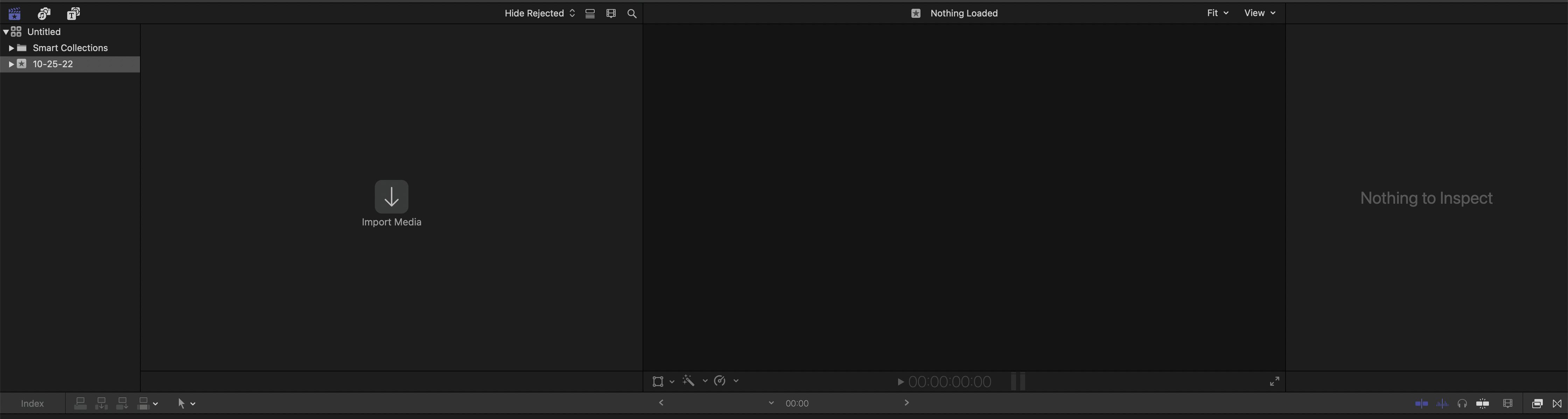The width and height of the screenshot is (1568, 419).
Task: Expand the Smart Collections folder
Action: click(x=11, y=48)
